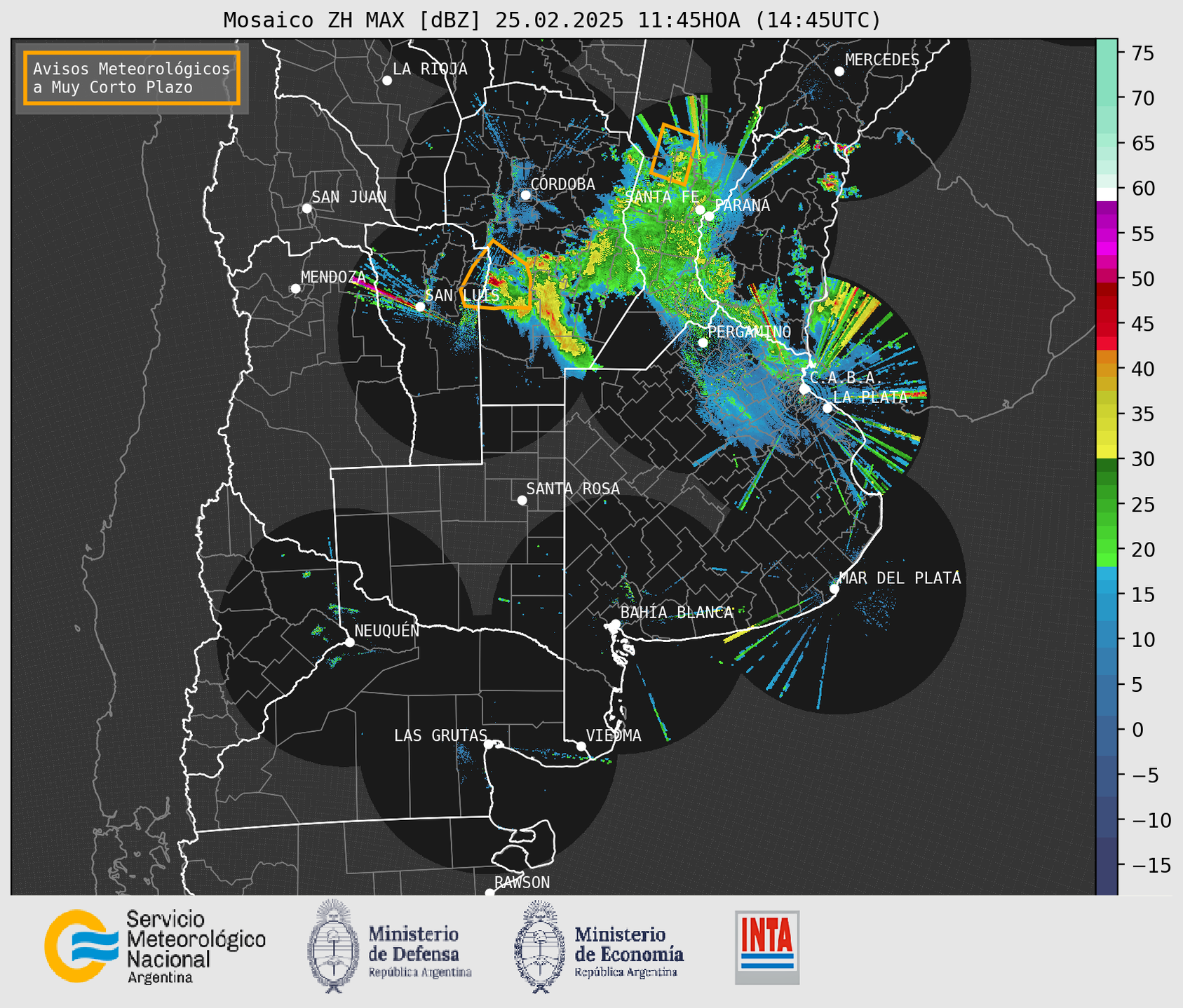Select the Rawson city marker

(x=489, y=892)
